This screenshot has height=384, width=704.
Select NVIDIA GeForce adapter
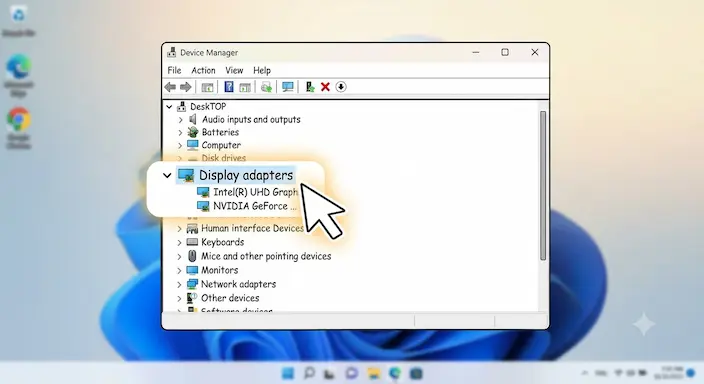tap(255, 206)
